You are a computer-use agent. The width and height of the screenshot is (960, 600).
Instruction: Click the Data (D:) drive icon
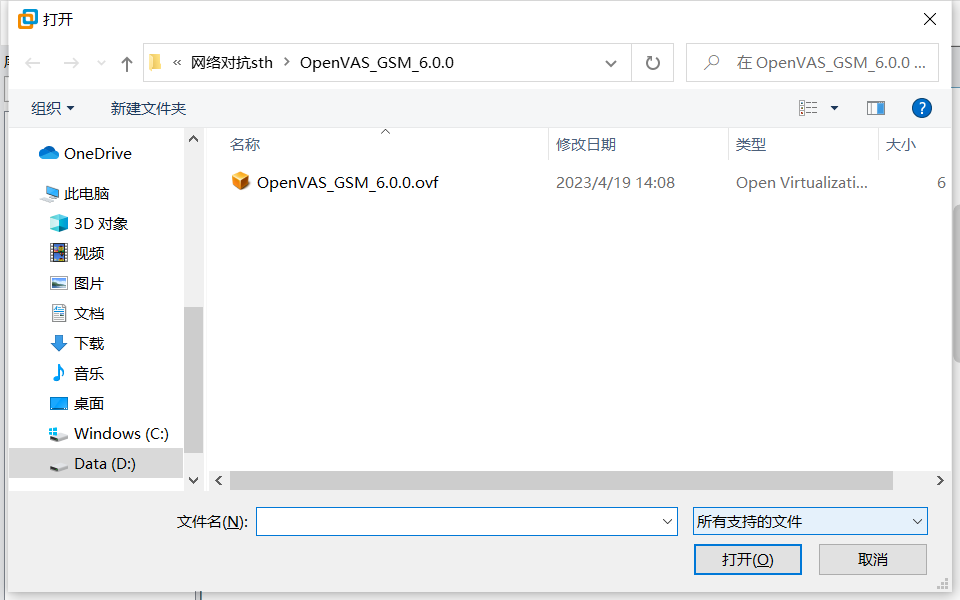(x=59, y=467)
